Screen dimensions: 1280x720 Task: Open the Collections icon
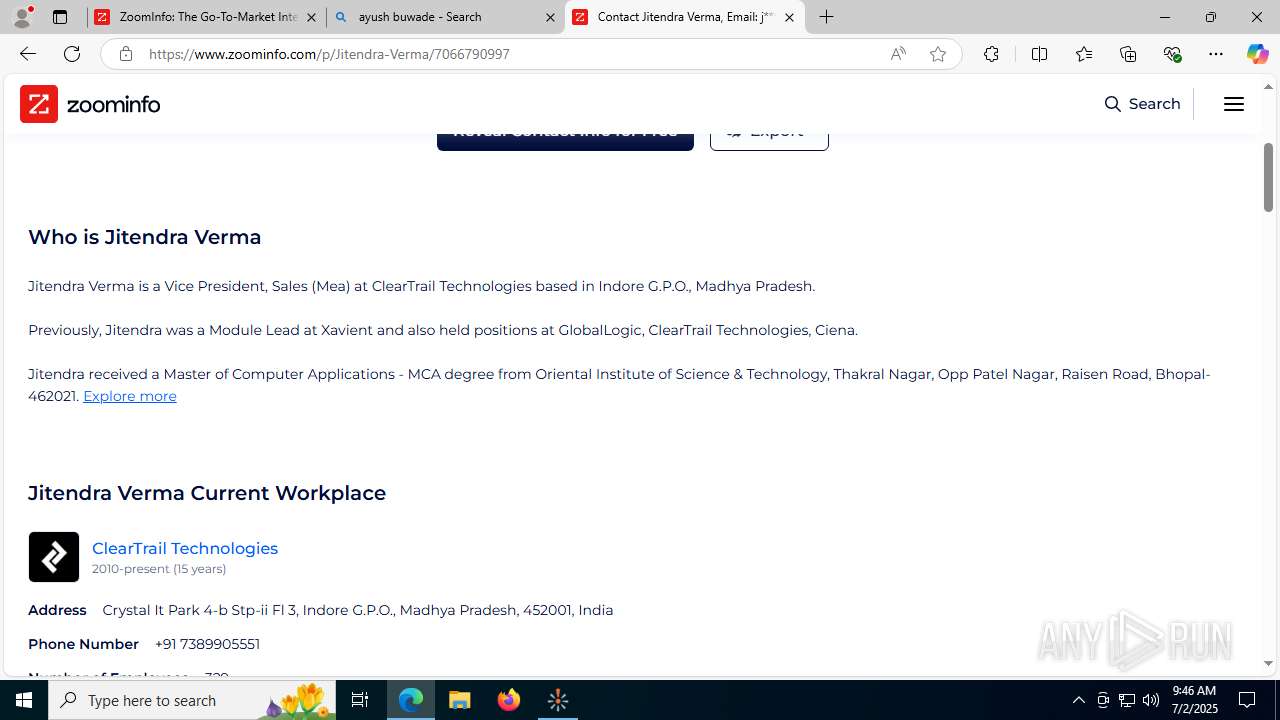coord(1128,54)
